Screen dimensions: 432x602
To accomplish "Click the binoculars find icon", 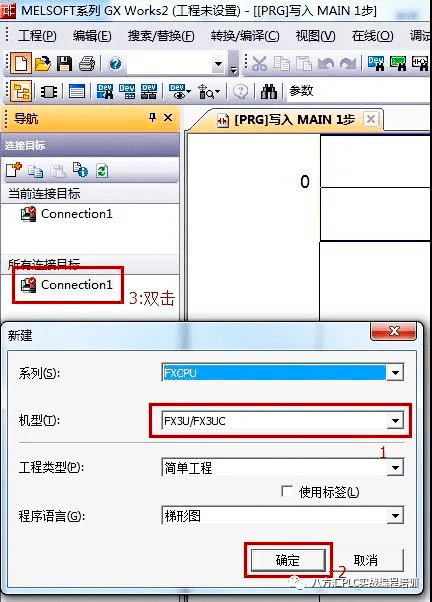I will coord(269,91).
